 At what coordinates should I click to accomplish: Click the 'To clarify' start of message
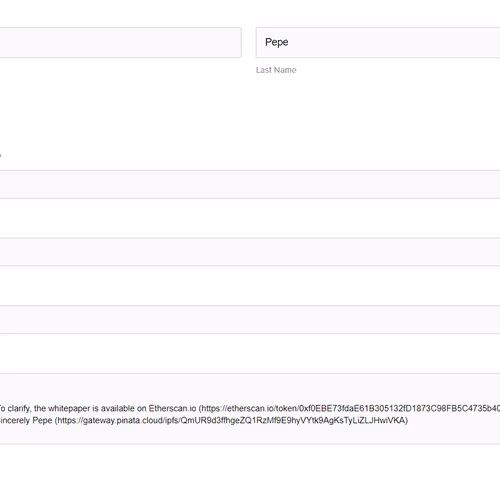[x=15, y=409]
